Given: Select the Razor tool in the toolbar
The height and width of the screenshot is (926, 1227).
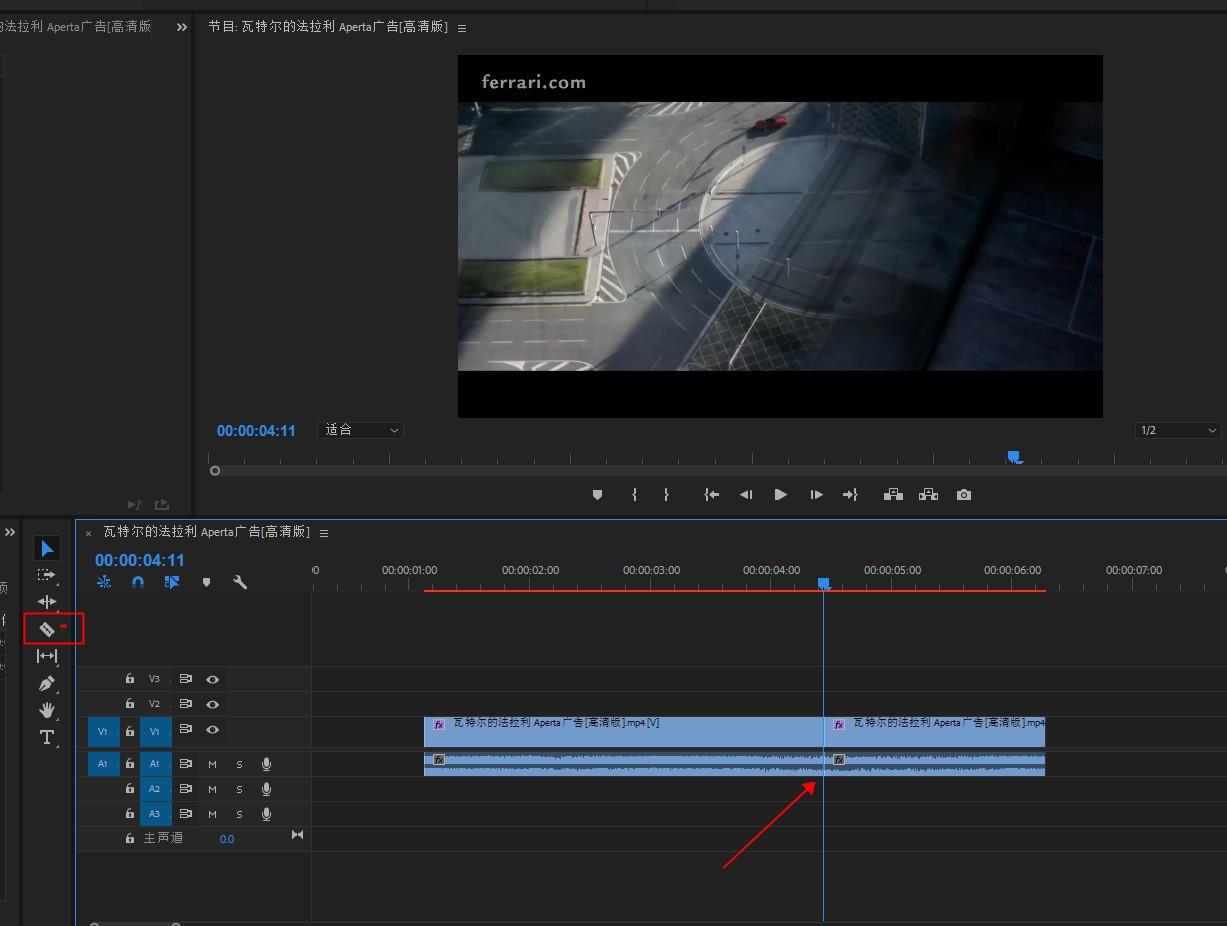Looking at the screenshot, I should (47, 629).
